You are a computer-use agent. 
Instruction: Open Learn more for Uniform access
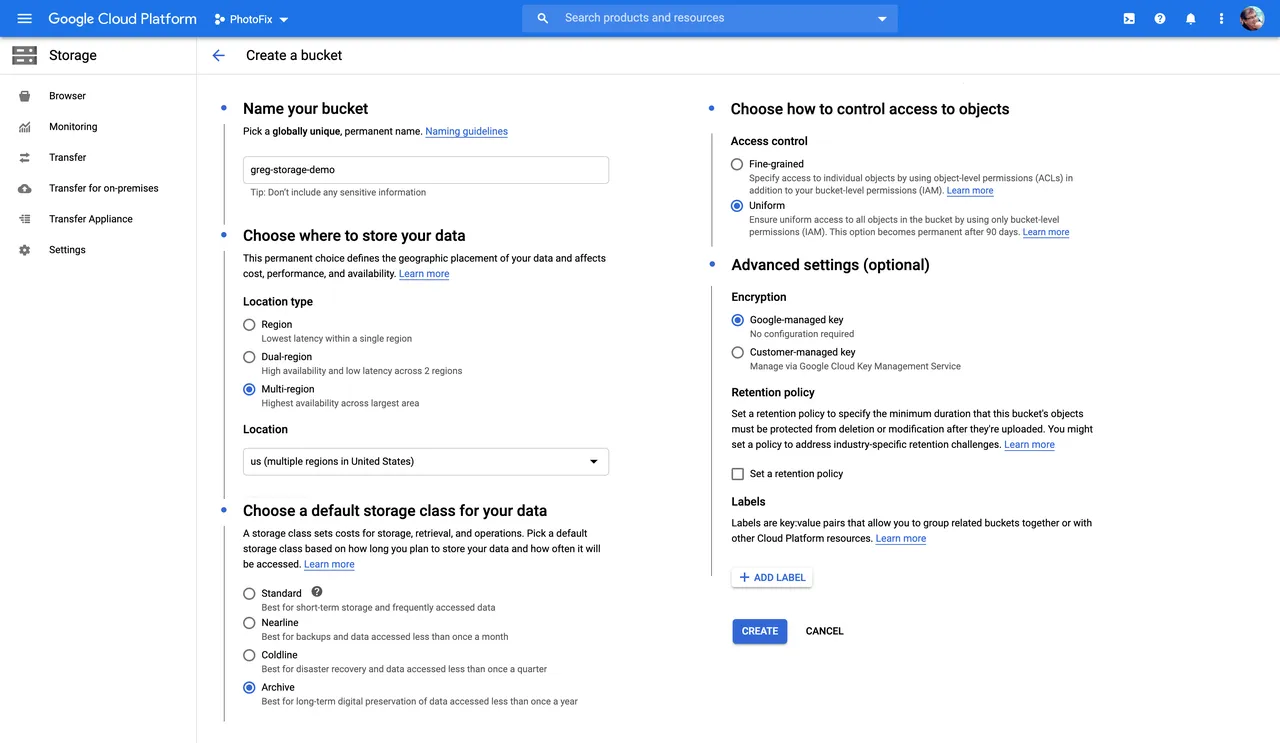(1046, 232)
